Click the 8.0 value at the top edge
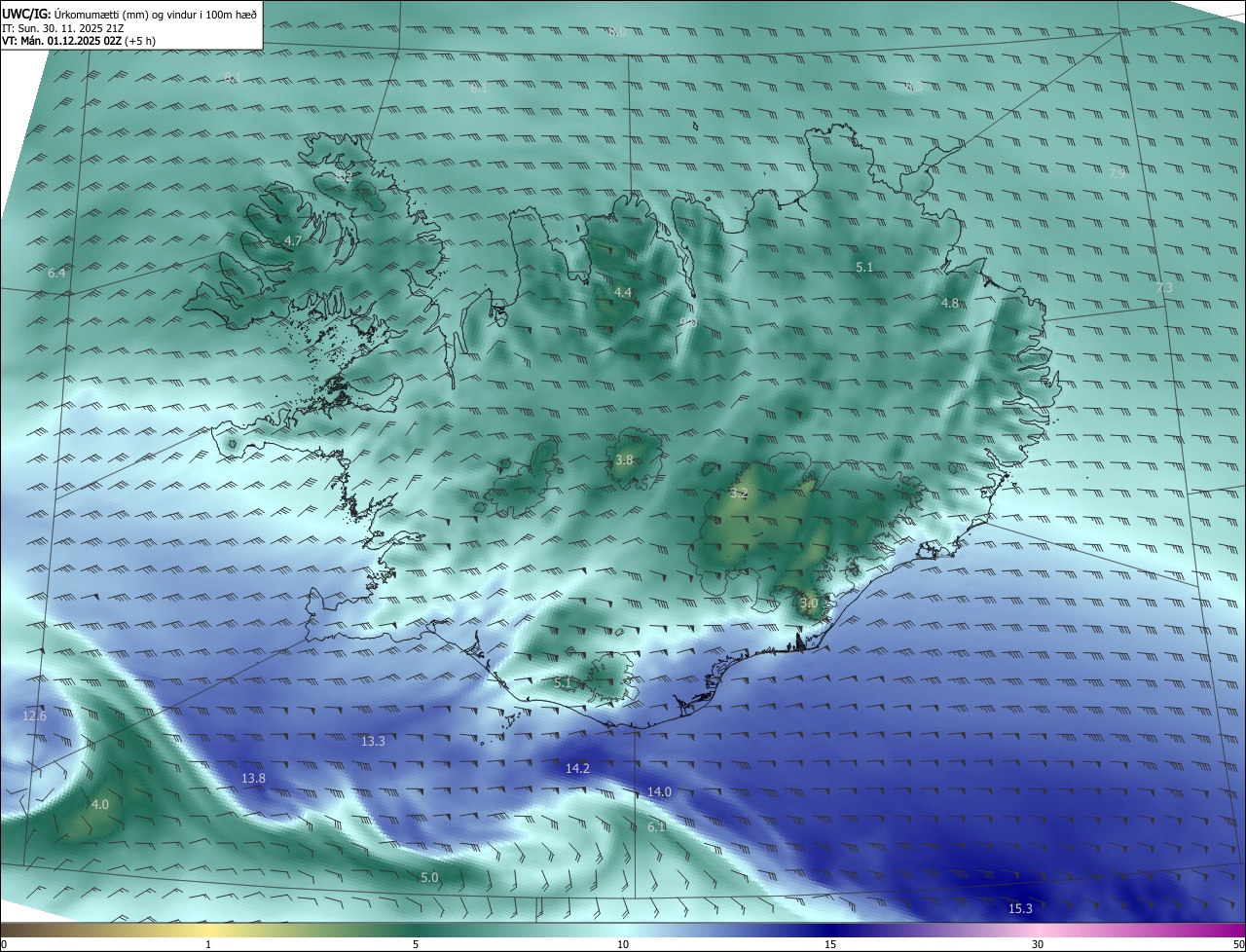 click(617, 32)
